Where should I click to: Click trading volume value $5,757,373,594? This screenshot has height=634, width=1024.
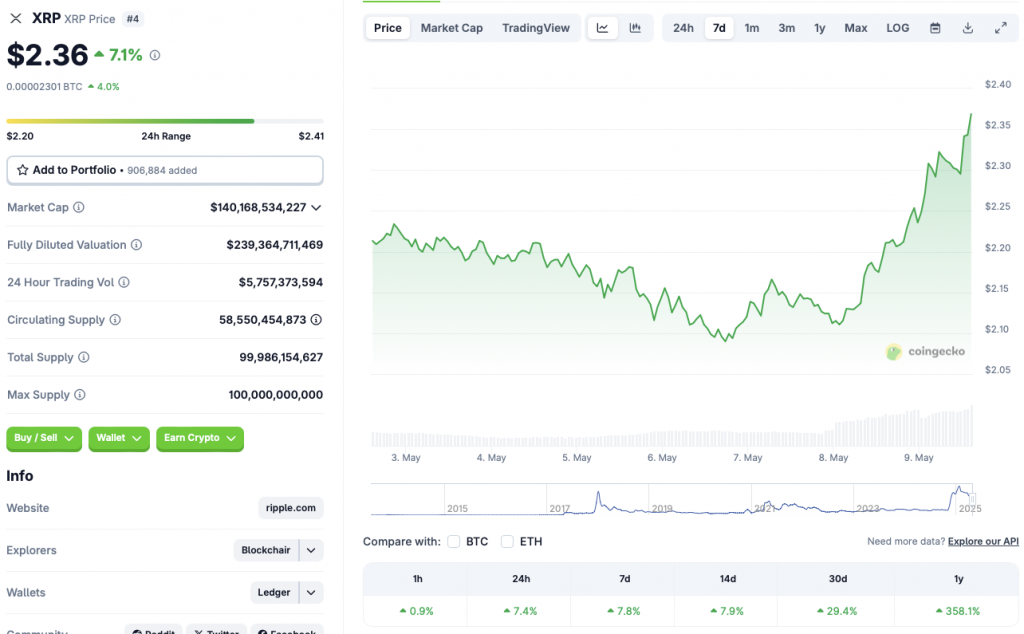[x=281, y=282]
